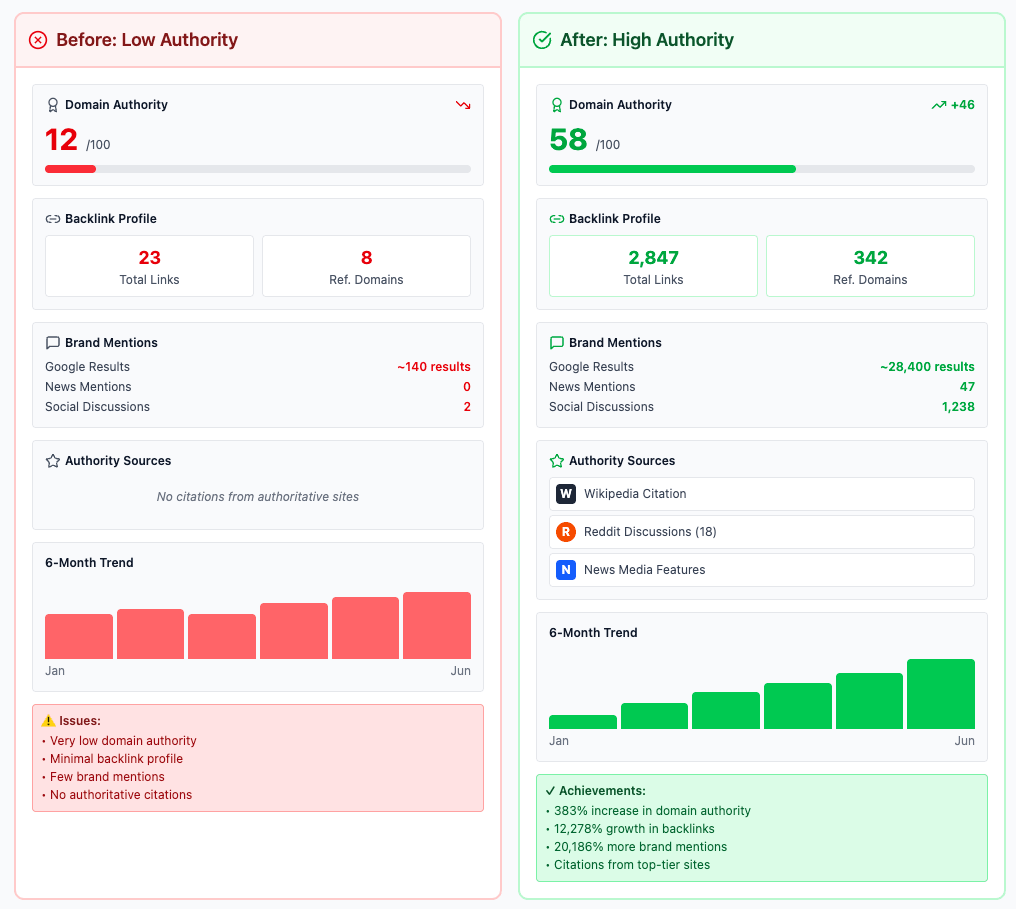Click the 6-Month Trend title in After panel
1016x909 pixels.
tap(593, 633)
